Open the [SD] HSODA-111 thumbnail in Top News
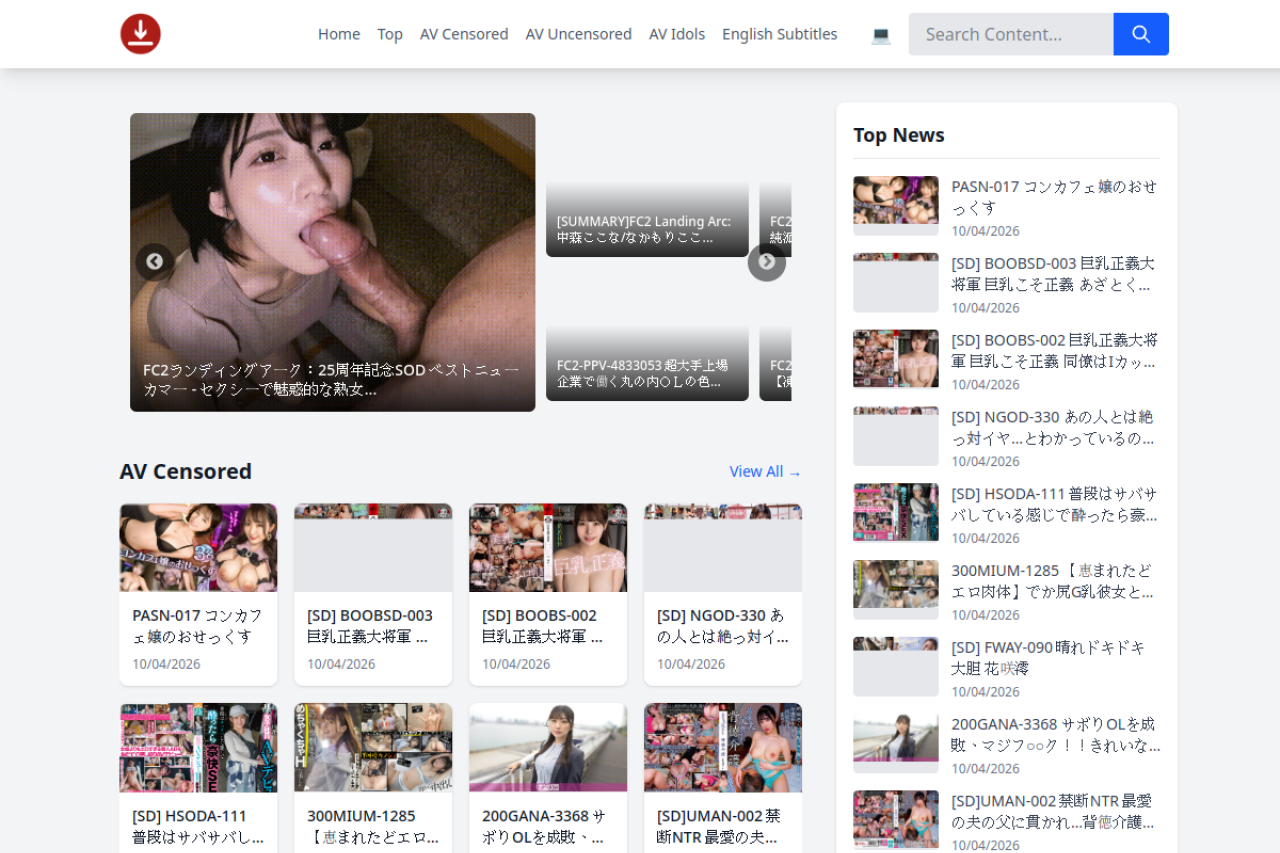Screen dimensions: 1280x853 pos(896,513)
